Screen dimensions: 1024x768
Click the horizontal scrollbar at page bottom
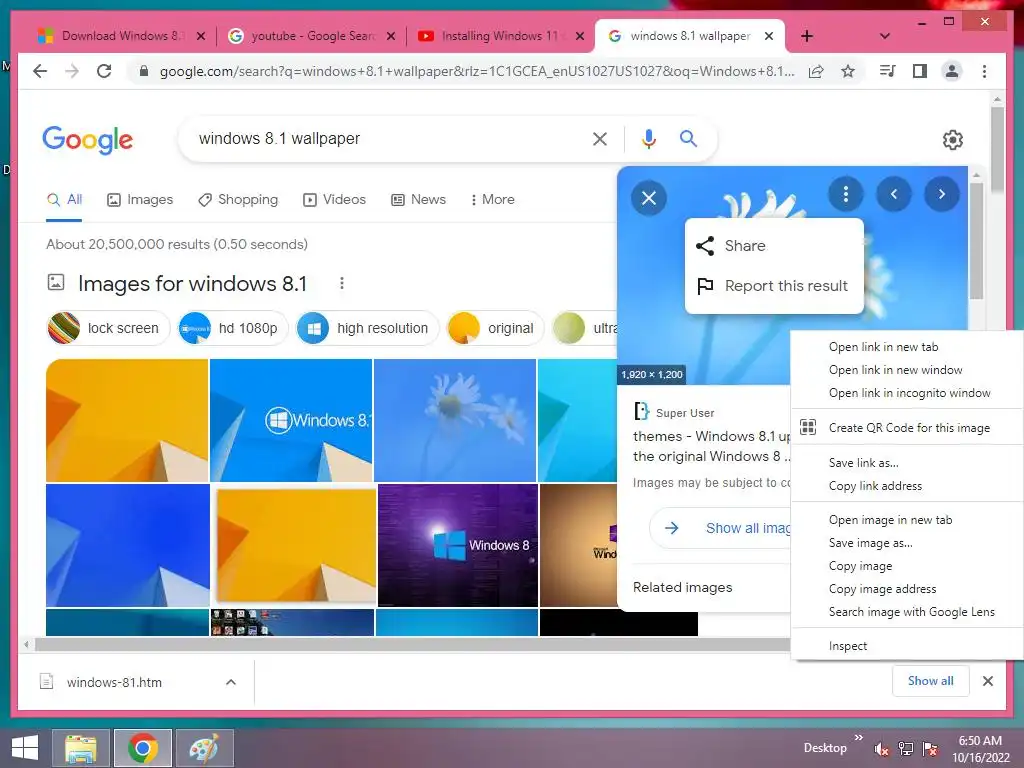[x=411, y=645]
